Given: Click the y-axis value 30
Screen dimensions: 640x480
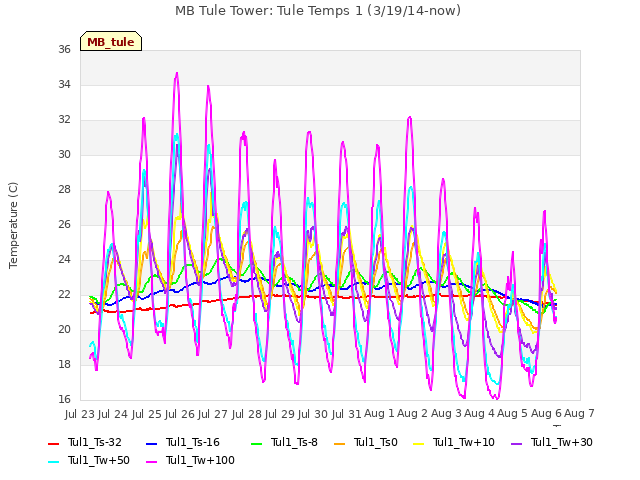Looking at the screenshot, I should [64, 155].
